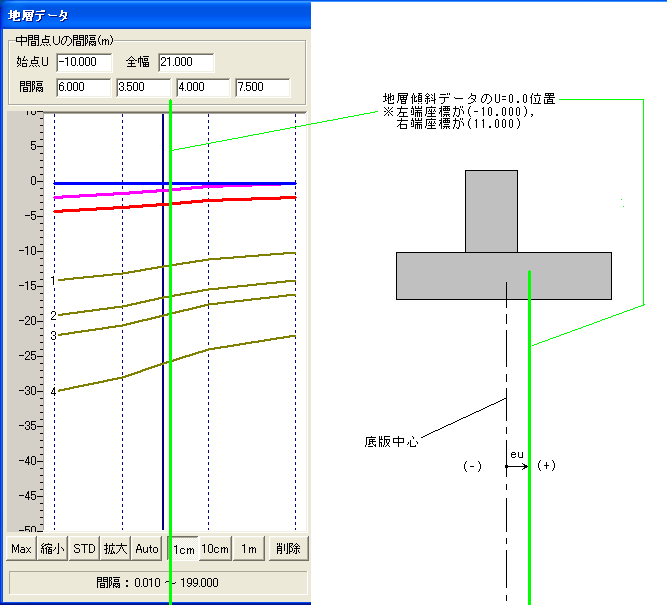Select the interval field showing 7.500
667x605 pixels.
tap(262, 87)
